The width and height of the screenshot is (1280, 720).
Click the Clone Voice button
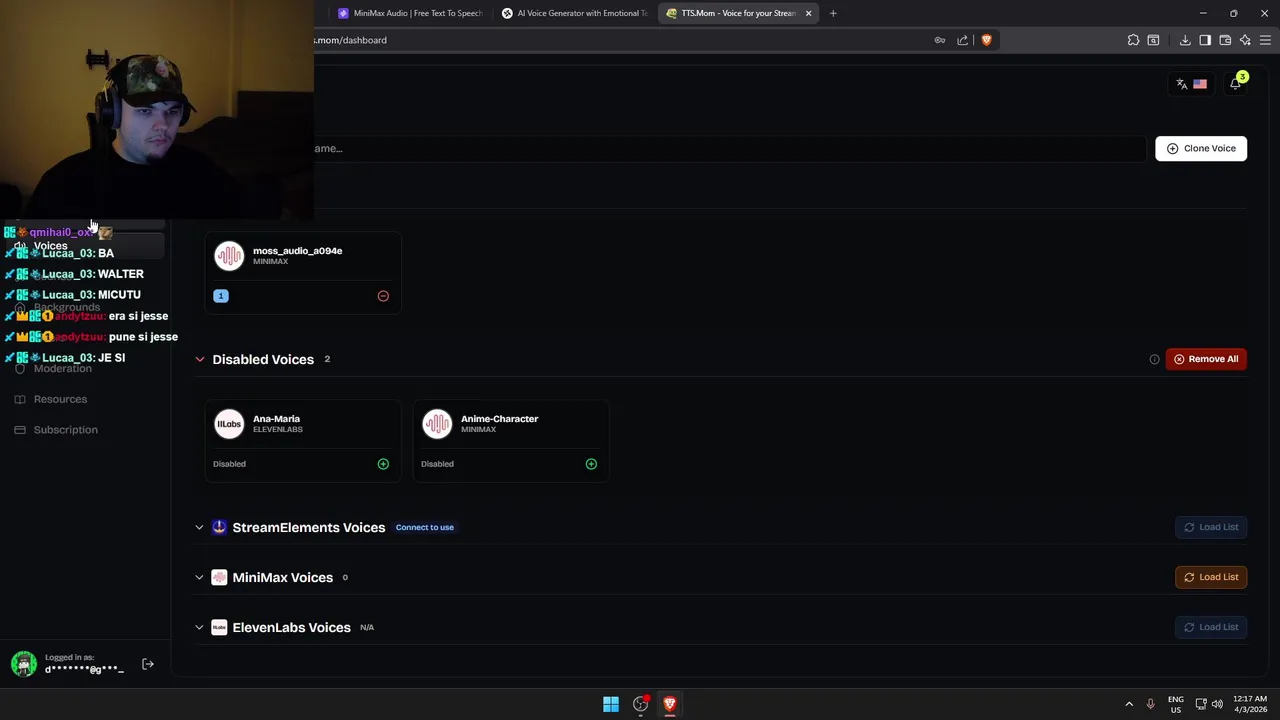[1201, 148]
